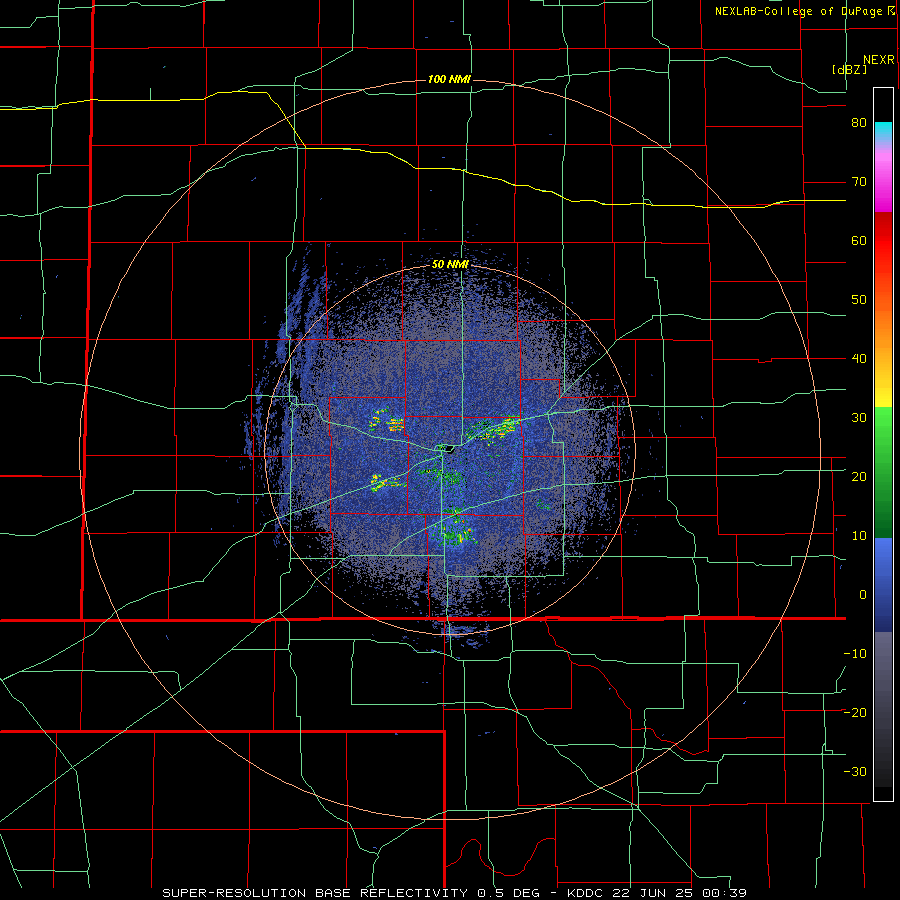Click the "NEXLAB-College of DuPage" label
This screenshot has height=900, width=900.
[798, 11]
